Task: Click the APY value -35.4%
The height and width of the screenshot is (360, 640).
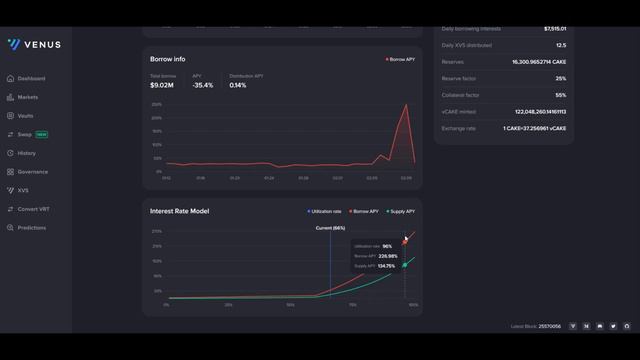Action: pos(203,85)
